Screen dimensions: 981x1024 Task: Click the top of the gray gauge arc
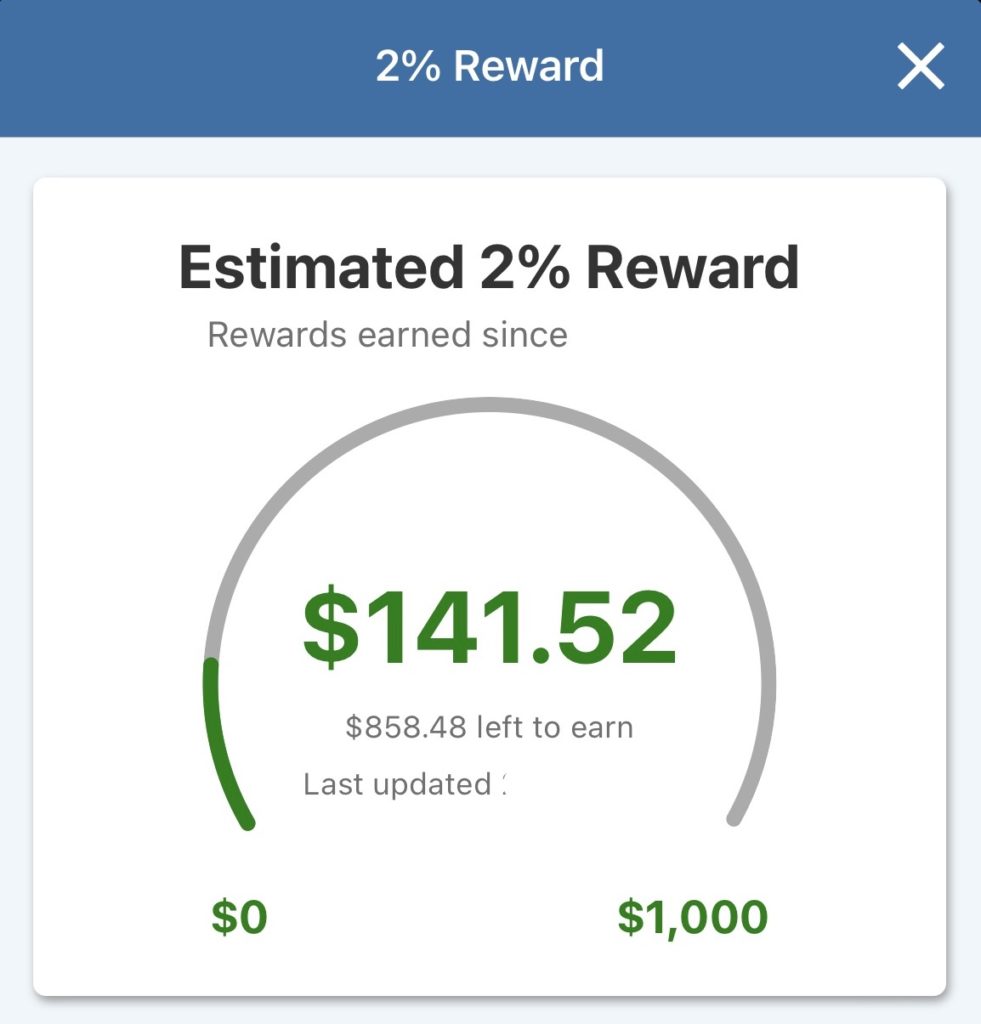pyautogui.click(x=489, y=403)
